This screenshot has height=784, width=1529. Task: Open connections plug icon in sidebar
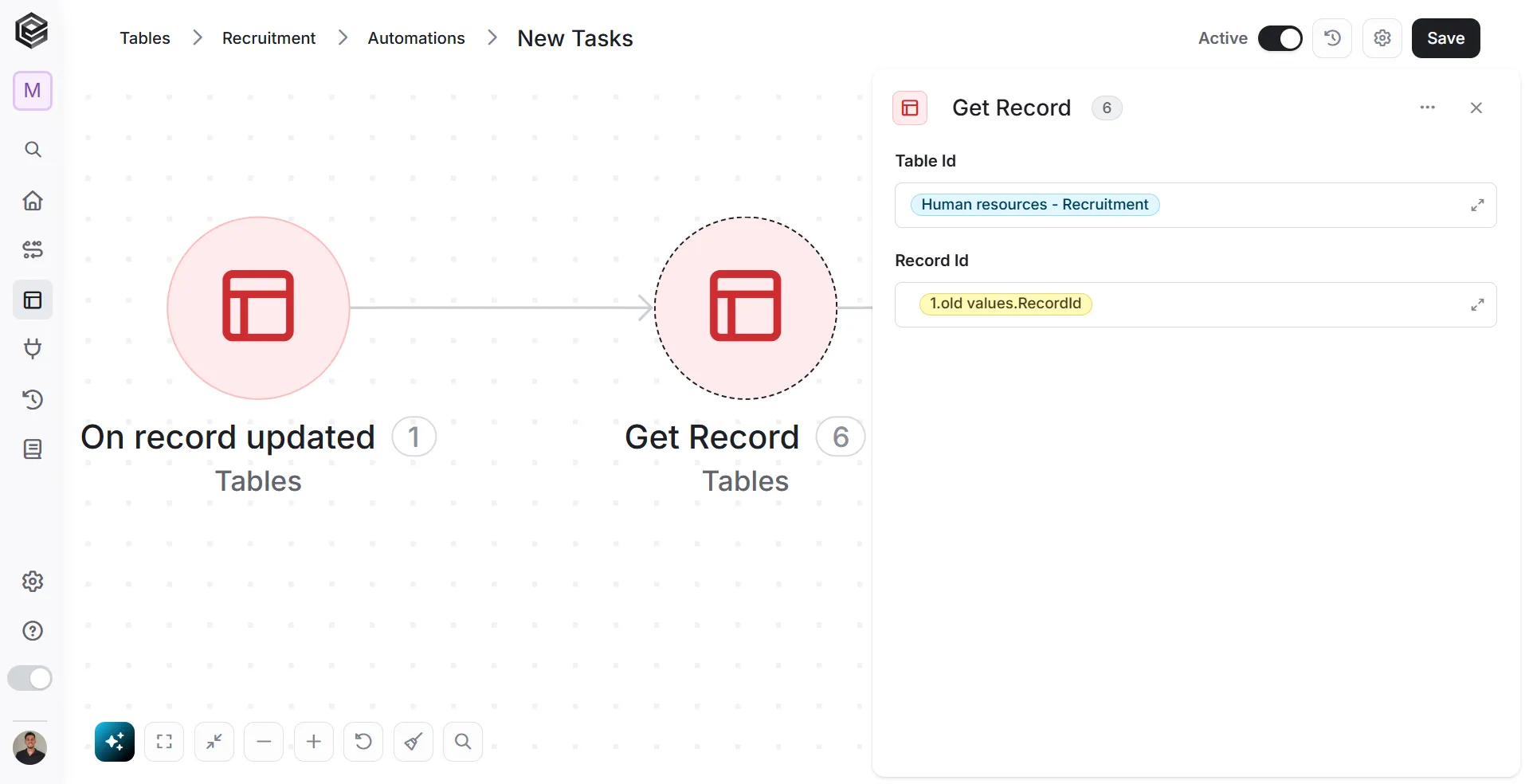[x=33, y=349]
